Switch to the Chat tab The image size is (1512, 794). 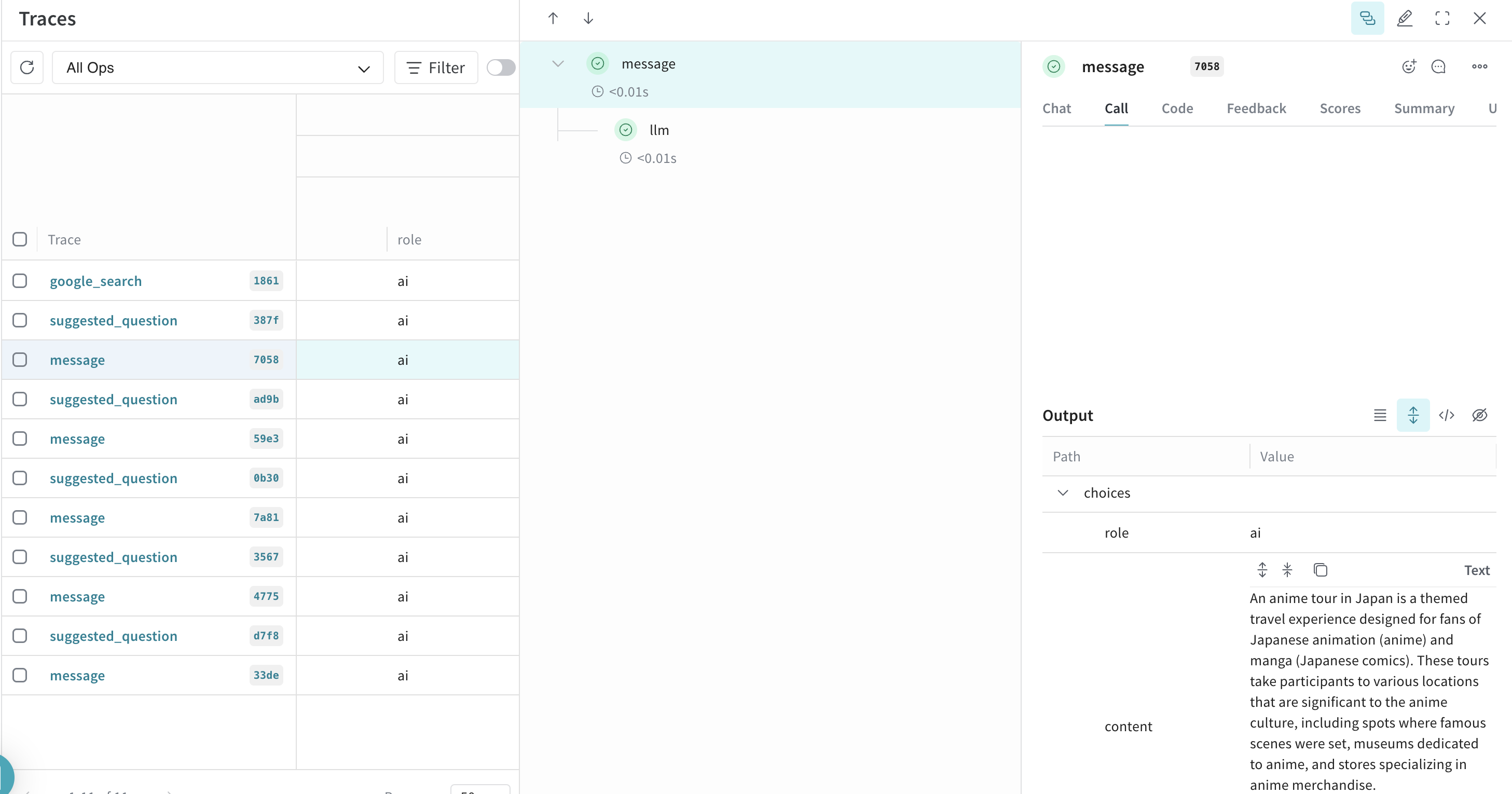[x=1056, y=108]
